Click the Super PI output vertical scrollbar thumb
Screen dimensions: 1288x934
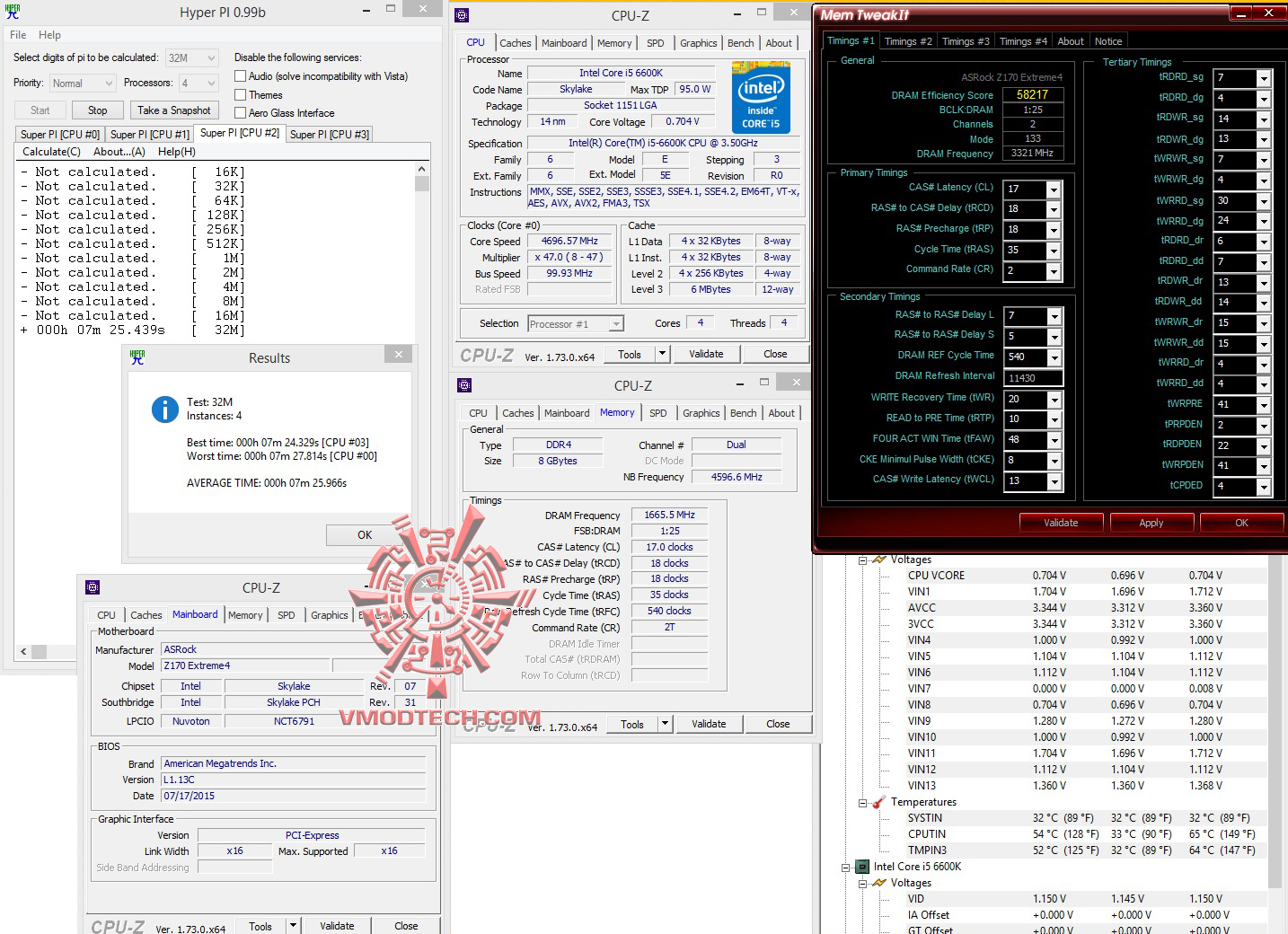click(x=422, y=184)
